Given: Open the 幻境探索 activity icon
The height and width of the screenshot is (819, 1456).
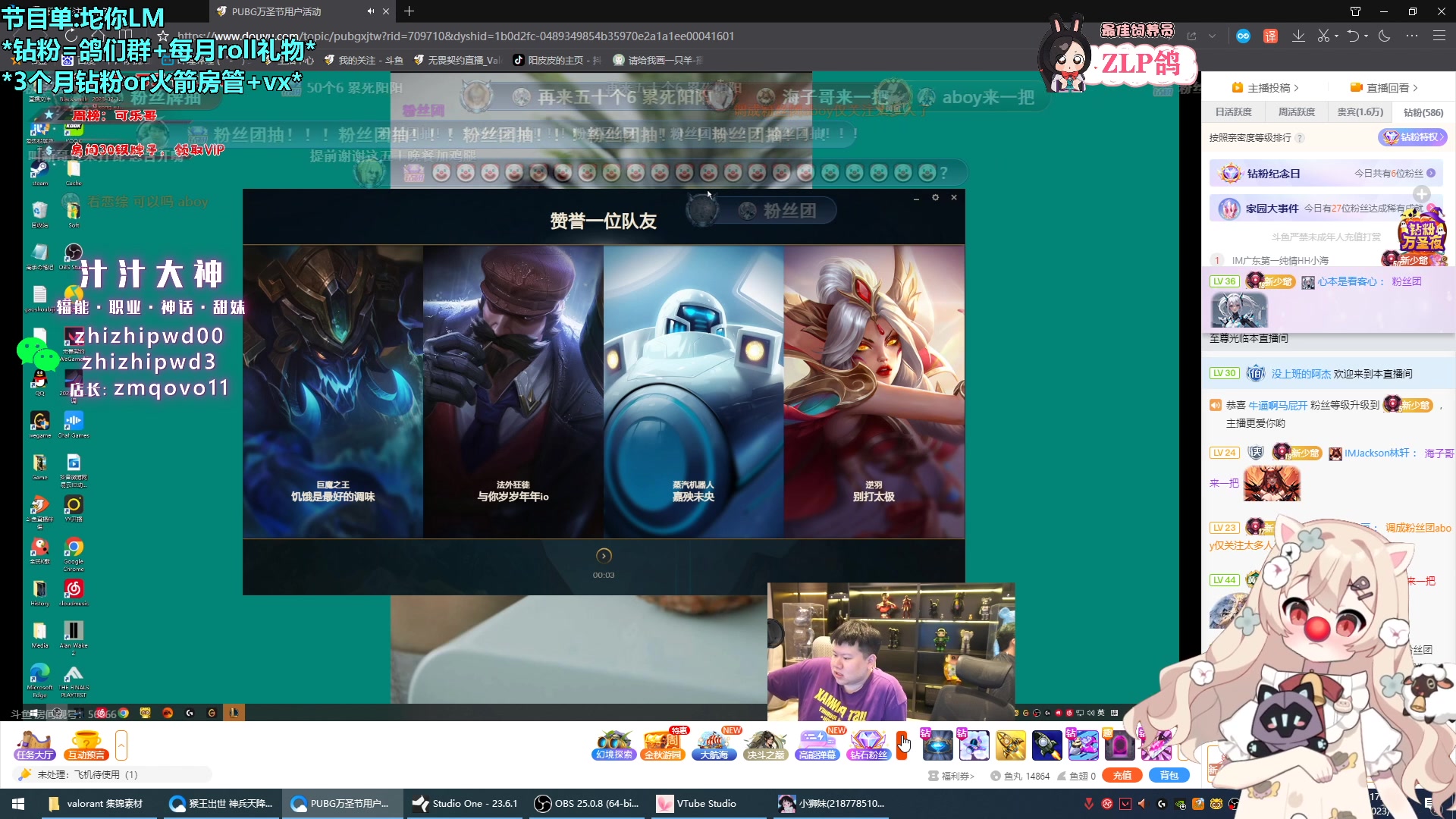Looking at the screenshot, I should coord(613,745).
